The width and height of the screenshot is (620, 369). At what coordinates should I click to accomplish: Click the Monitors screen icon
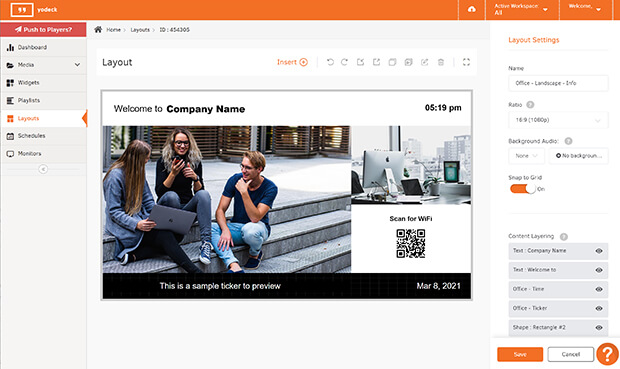(10, 154)
